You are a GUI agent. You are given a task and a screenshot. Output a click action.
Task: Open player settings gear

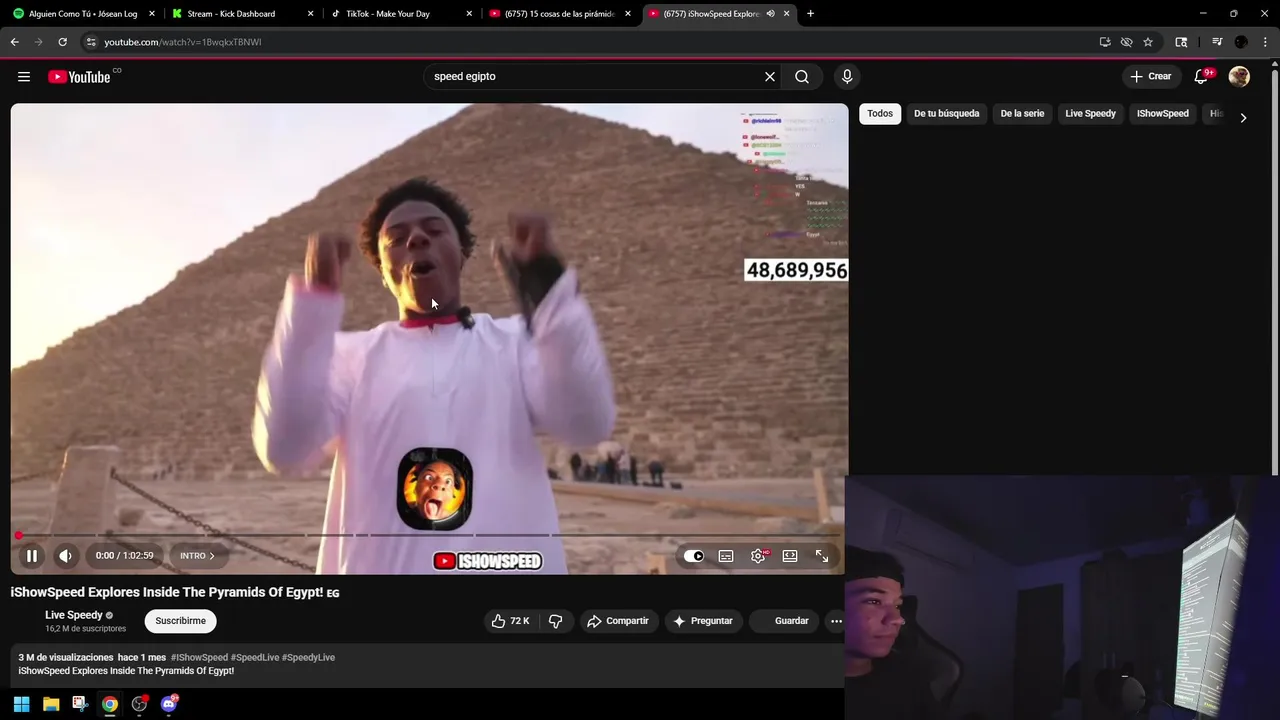point(758,556)
